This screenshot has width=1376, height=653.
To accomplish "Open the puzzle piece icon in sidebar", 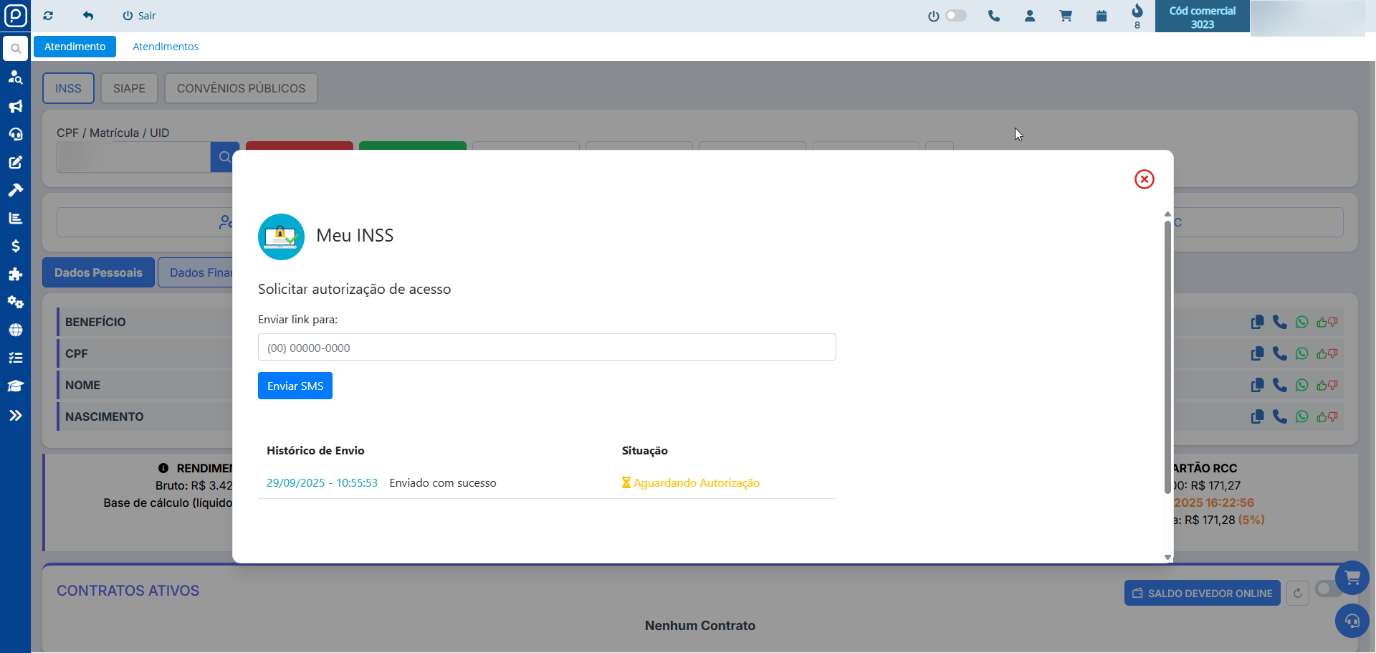I will (15, 274).
